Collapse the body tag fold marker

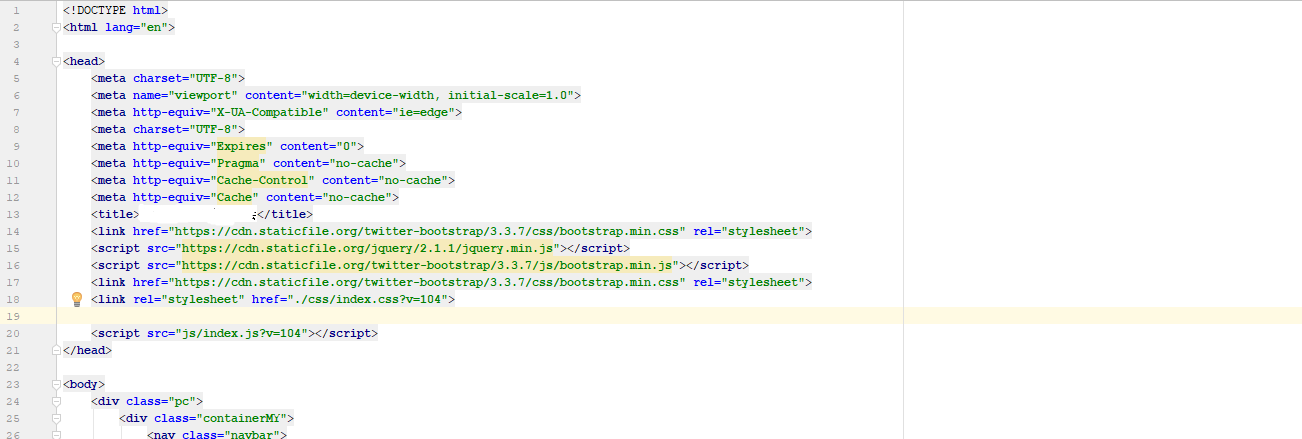(x=58, y=384)
